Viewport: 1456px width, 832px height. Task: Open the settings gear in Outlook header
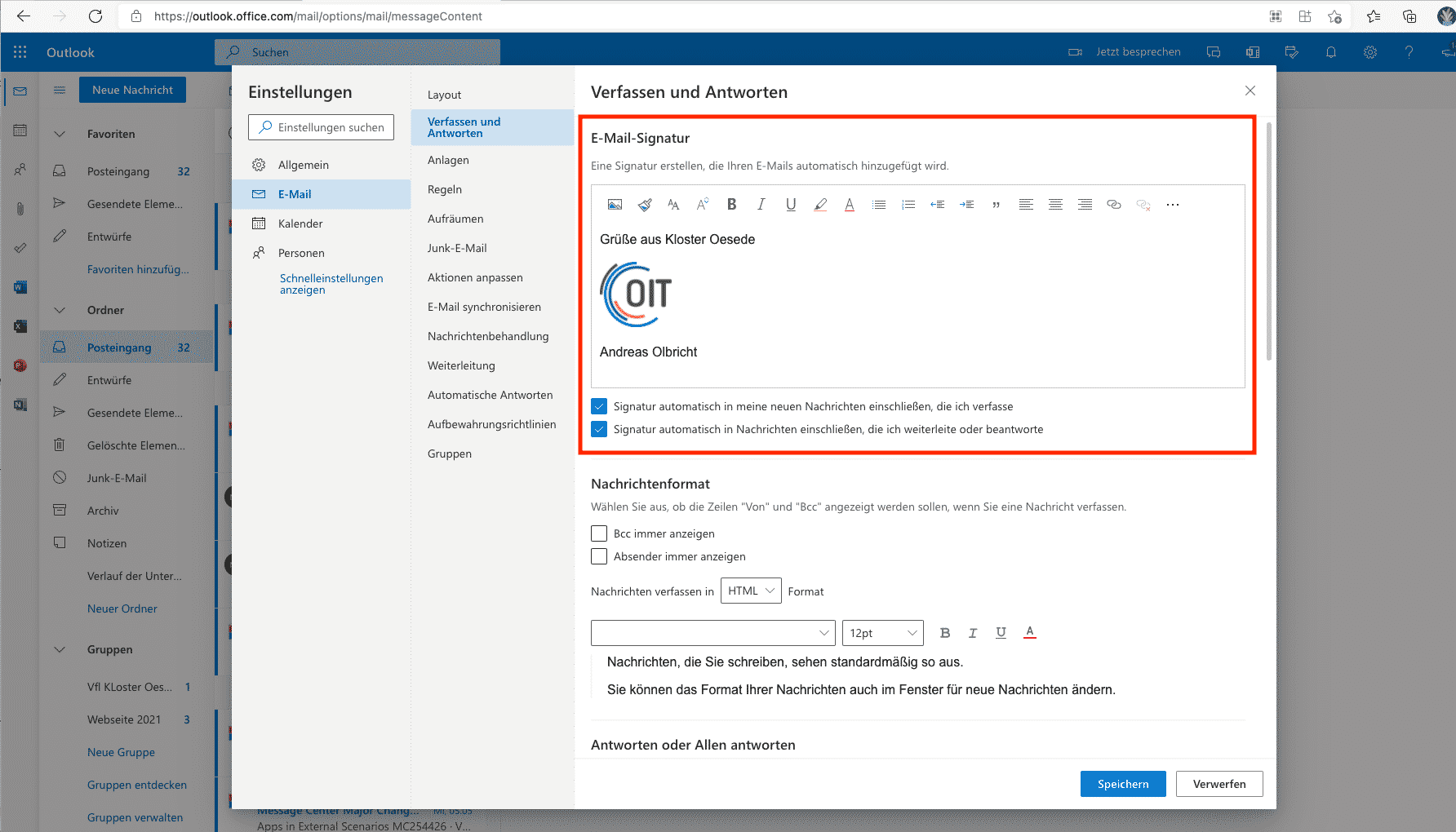(x=1370, y=52)
